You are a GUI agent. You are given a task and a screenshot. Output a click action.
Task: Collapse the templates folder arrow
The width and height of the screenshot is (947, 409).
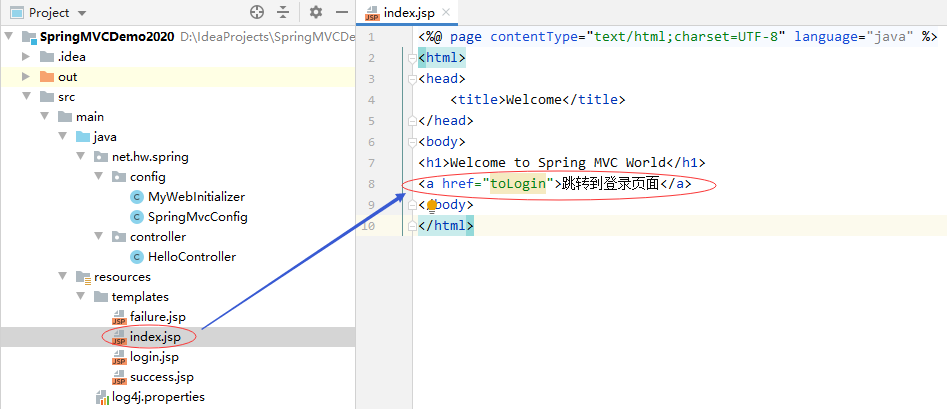tap(80, 297)
